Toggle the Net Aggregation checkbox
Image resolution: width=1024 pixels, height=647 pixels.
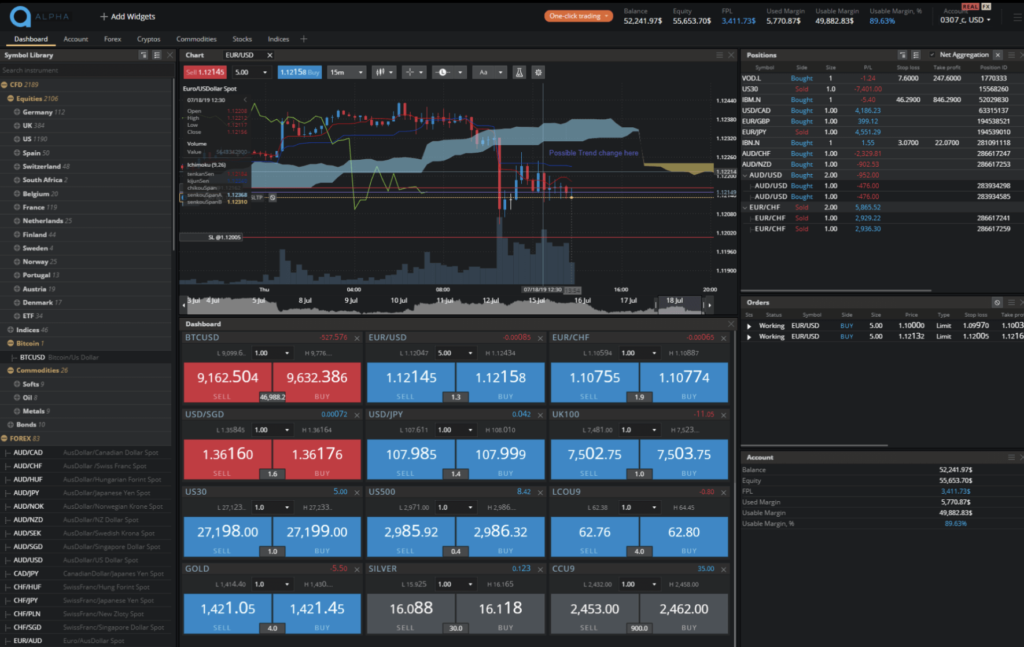point(932,55)
